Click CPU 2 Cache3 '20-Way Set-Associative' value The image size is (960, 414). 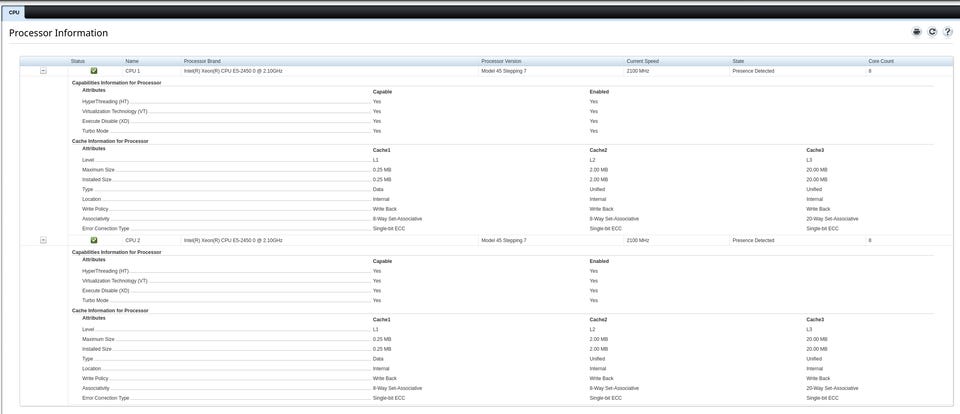(832, 388)
